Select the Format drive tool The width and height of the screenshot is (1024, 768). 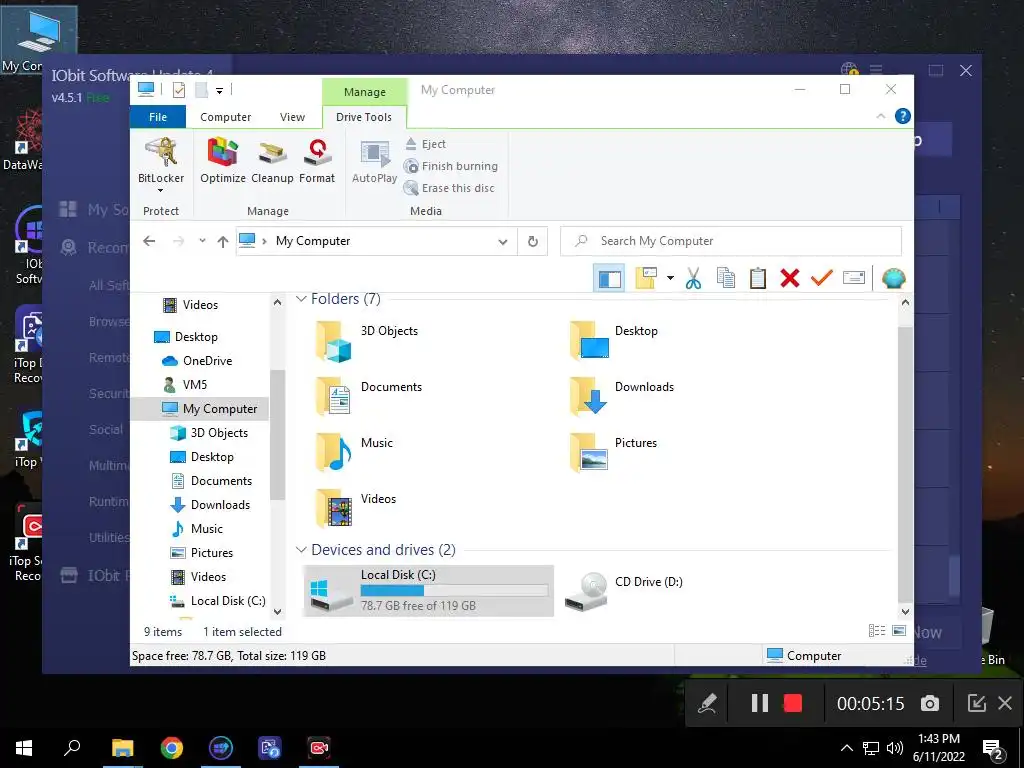coord(317,161)
